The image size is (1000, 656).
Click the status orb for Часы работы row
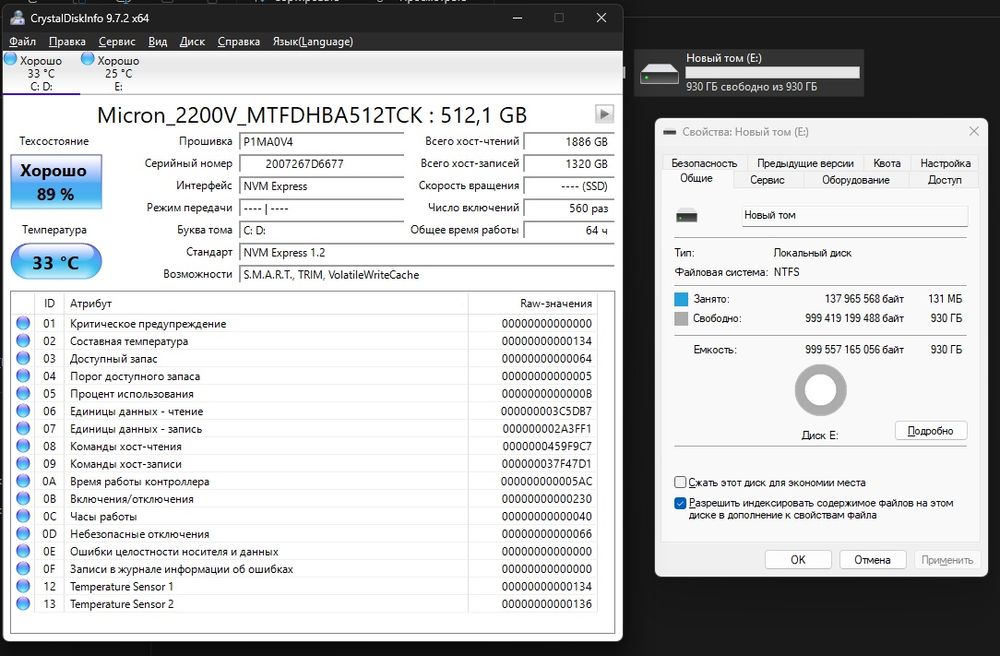pos(23,516)
